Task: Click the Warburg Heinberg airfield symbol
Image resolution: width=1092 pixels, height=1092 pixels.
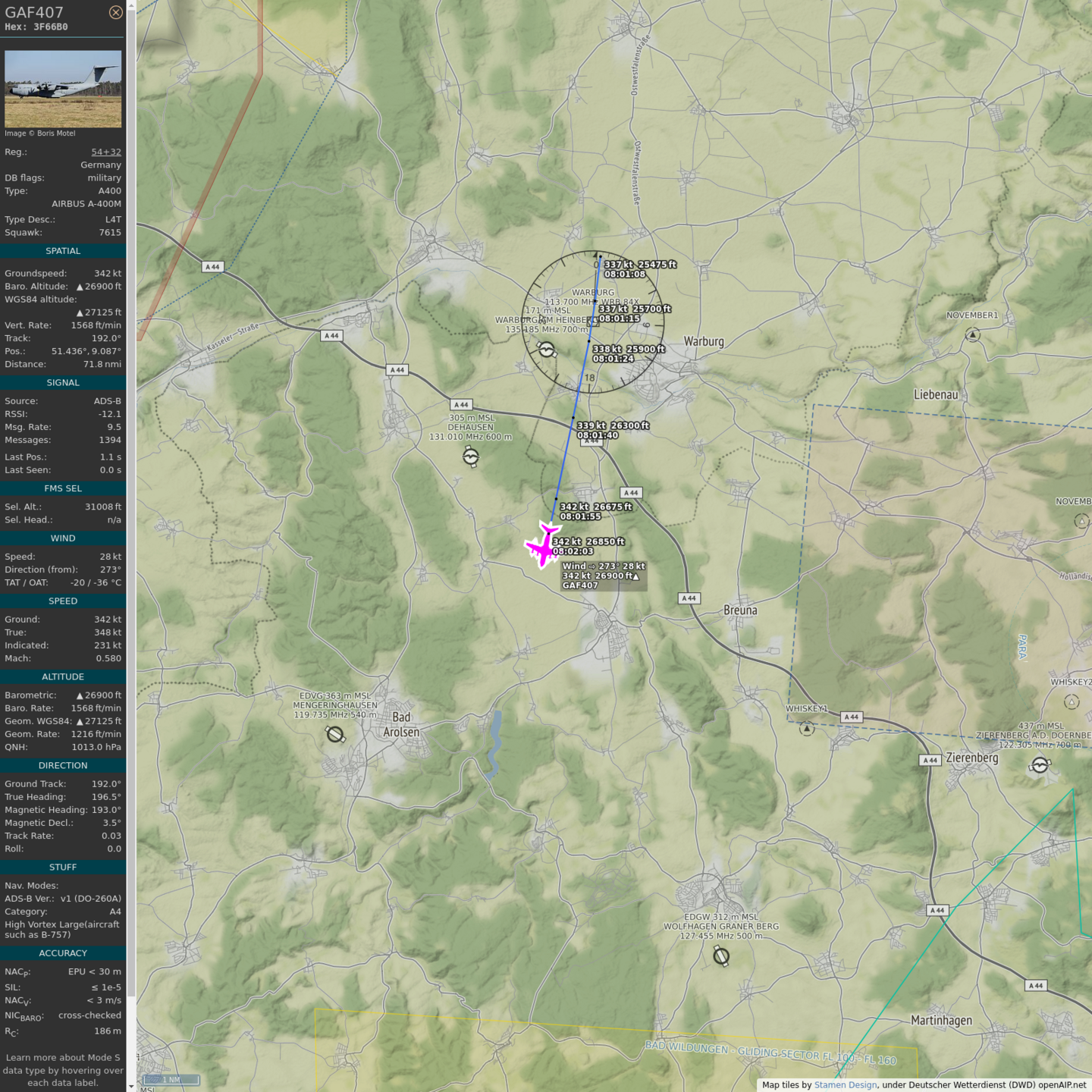Action: coord(547,349)
